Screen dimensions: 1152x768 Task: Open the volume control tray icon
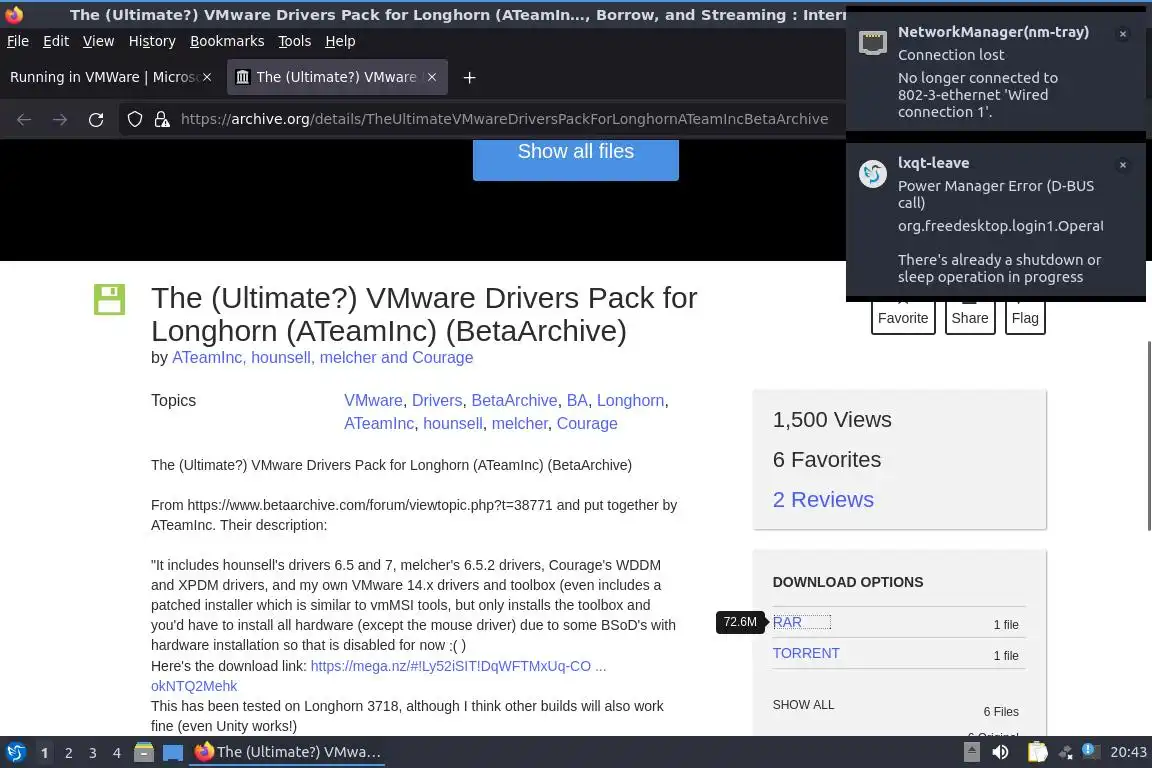[1000, 752]
